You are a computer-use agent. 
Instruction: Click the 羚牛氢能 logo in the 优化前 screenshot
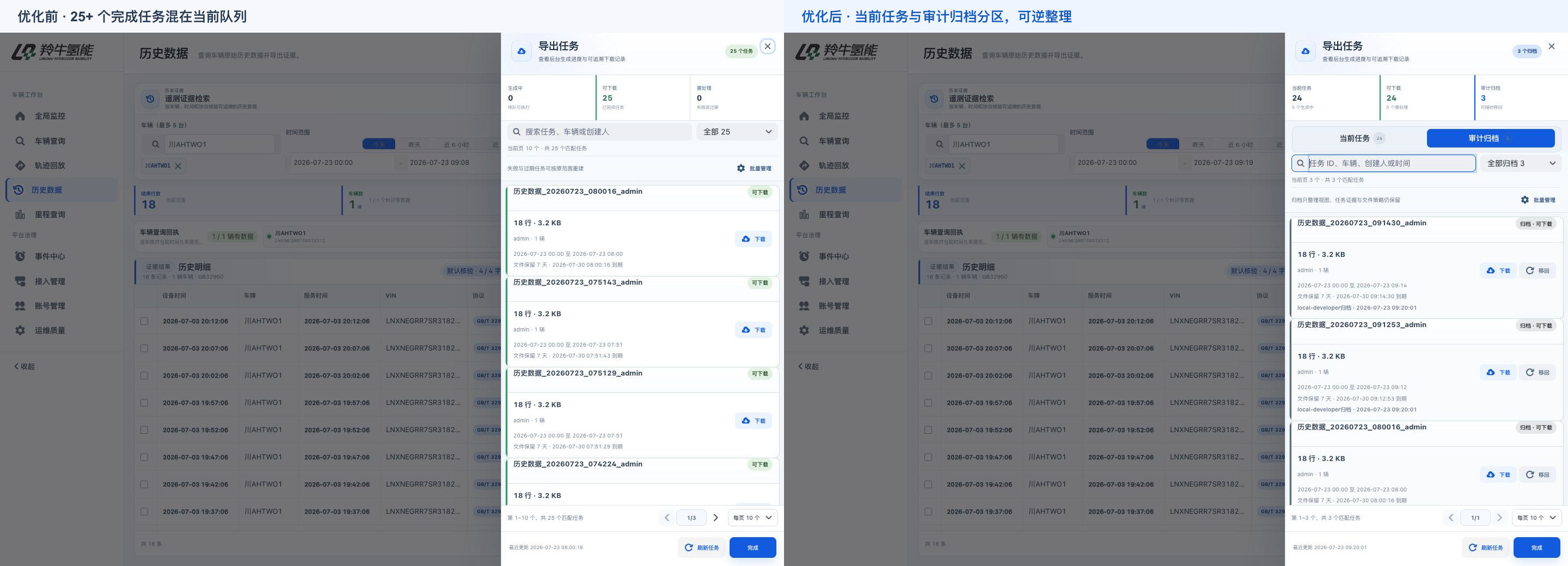tap(52, 52)
